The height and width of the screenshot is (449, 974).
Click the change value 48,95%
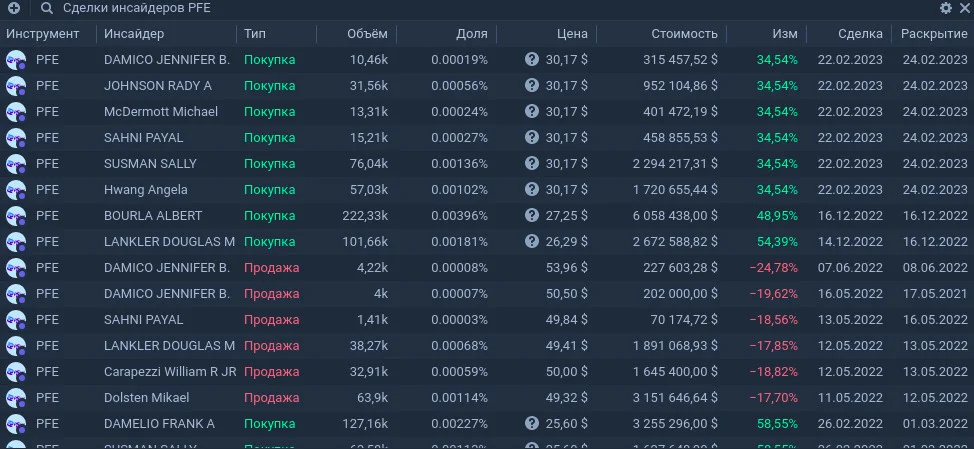pos(777,215)
